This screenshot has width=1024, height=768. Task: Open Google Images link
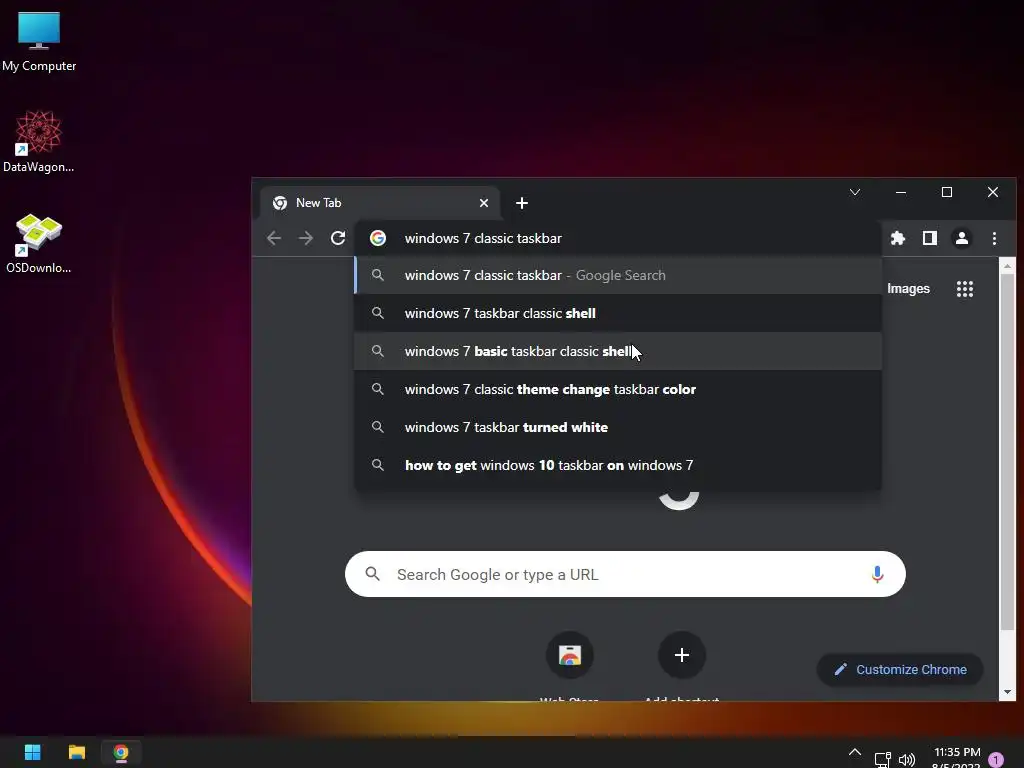[x=908, y=289]
